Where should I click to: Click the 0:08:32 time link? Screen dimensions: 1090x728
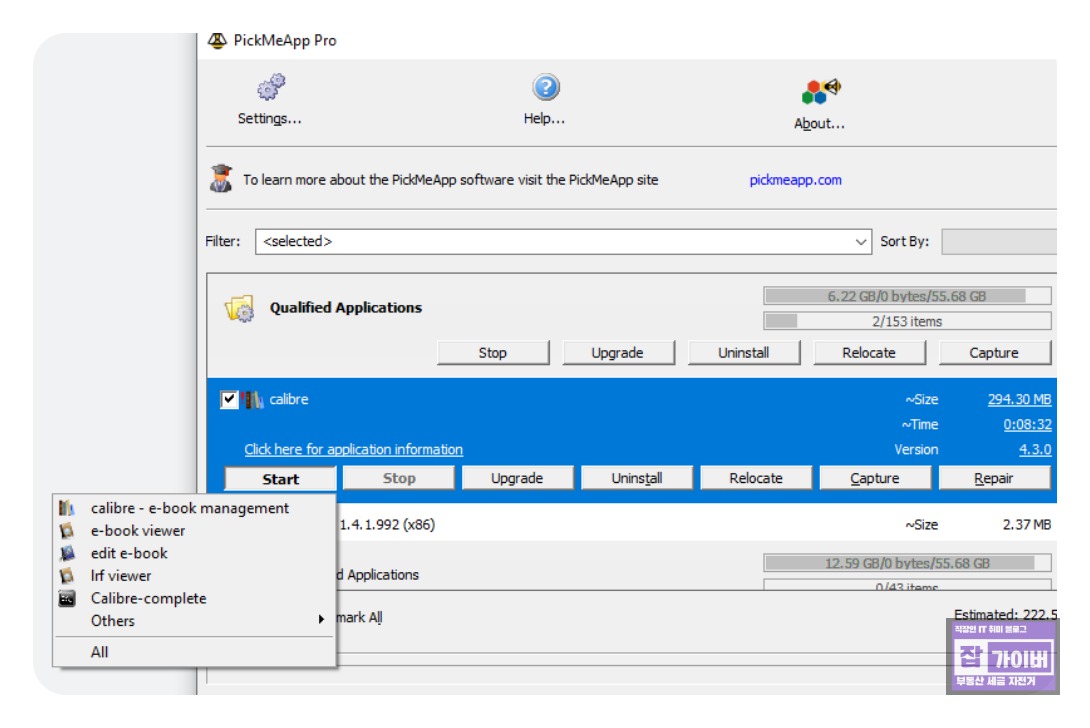point(1027,425)
